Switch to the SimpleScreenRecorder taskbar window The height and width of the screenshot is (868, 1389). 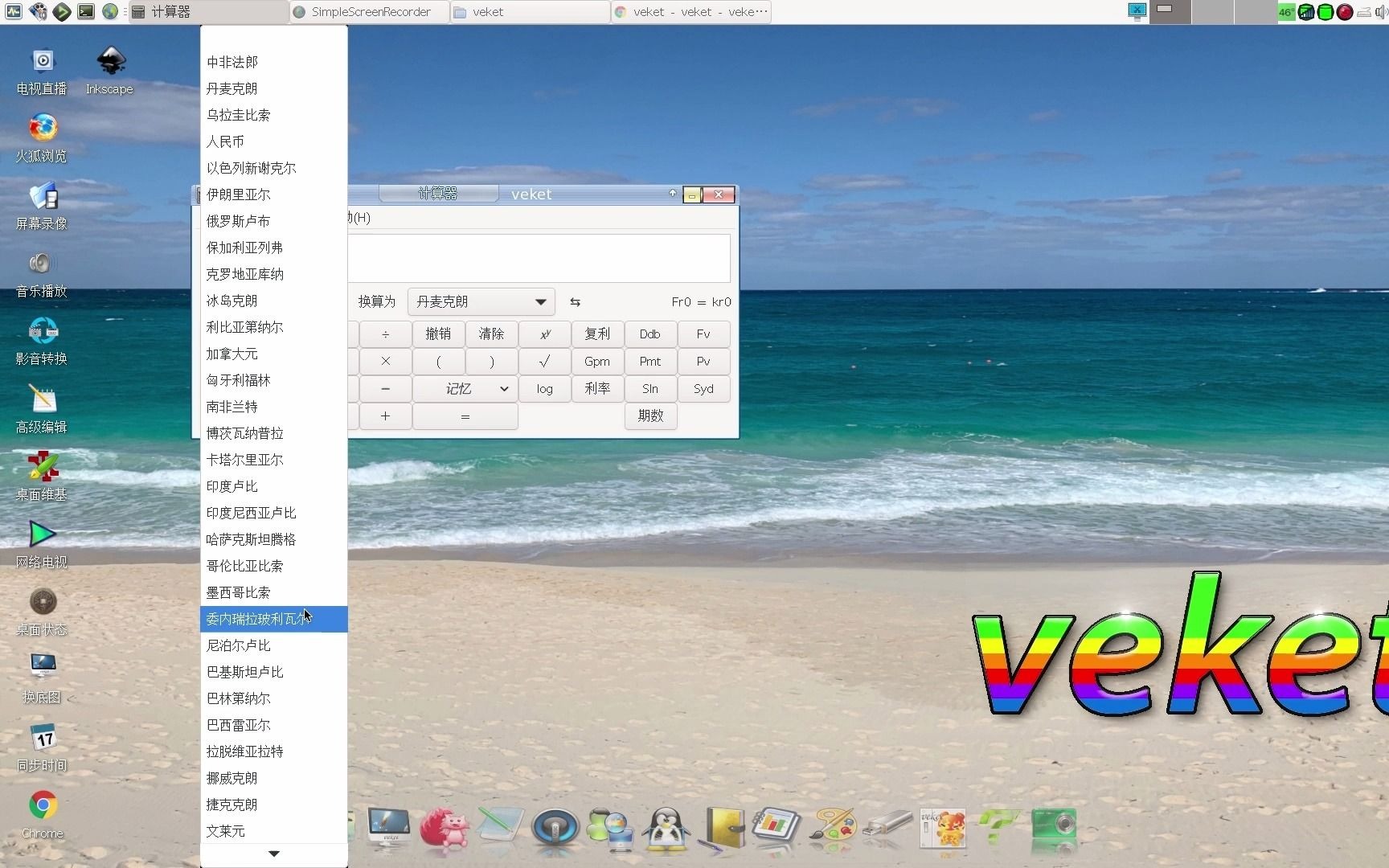[x=369, y=12]
